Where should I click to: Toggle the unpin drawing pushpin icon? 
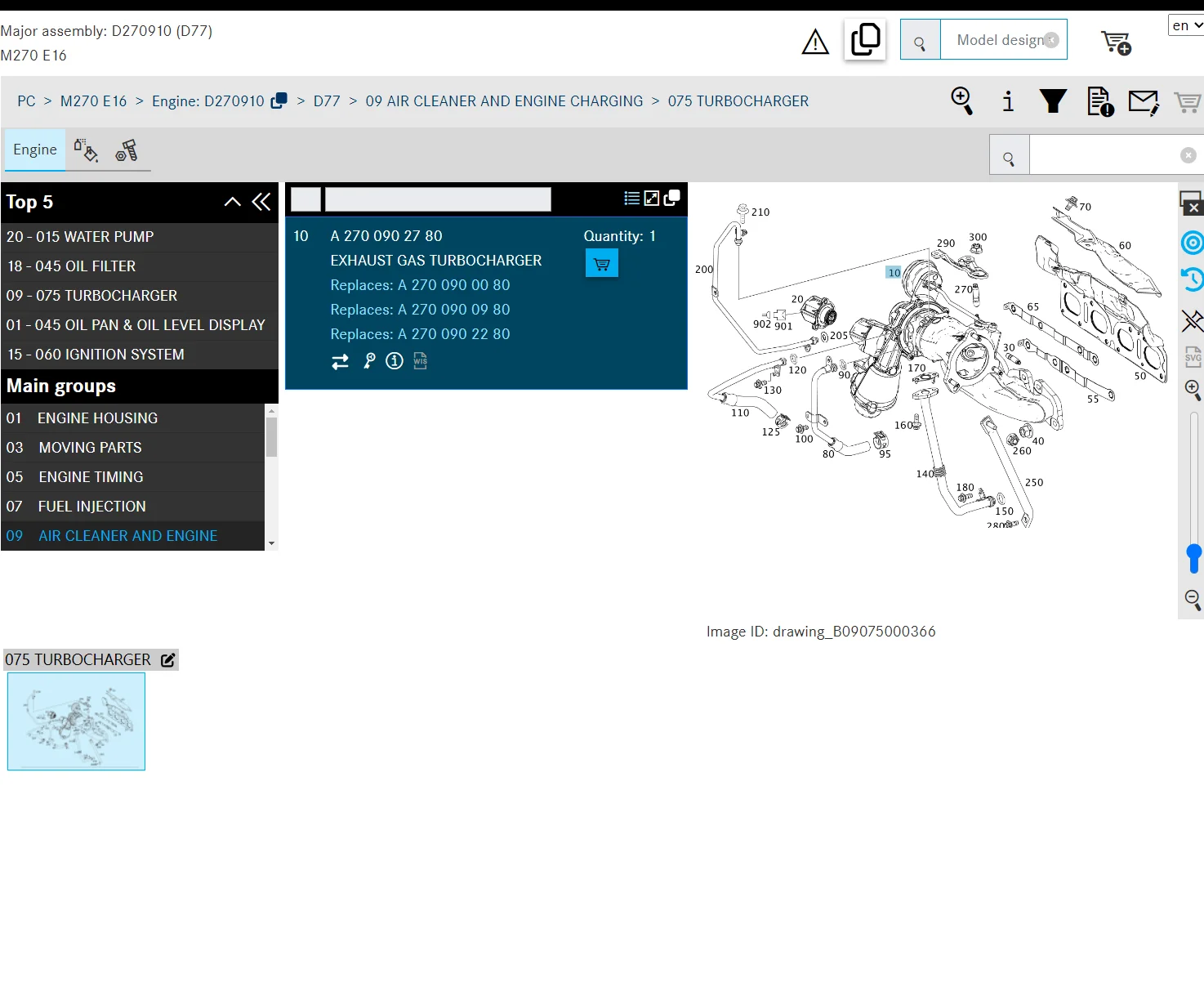coord(1193,320)
